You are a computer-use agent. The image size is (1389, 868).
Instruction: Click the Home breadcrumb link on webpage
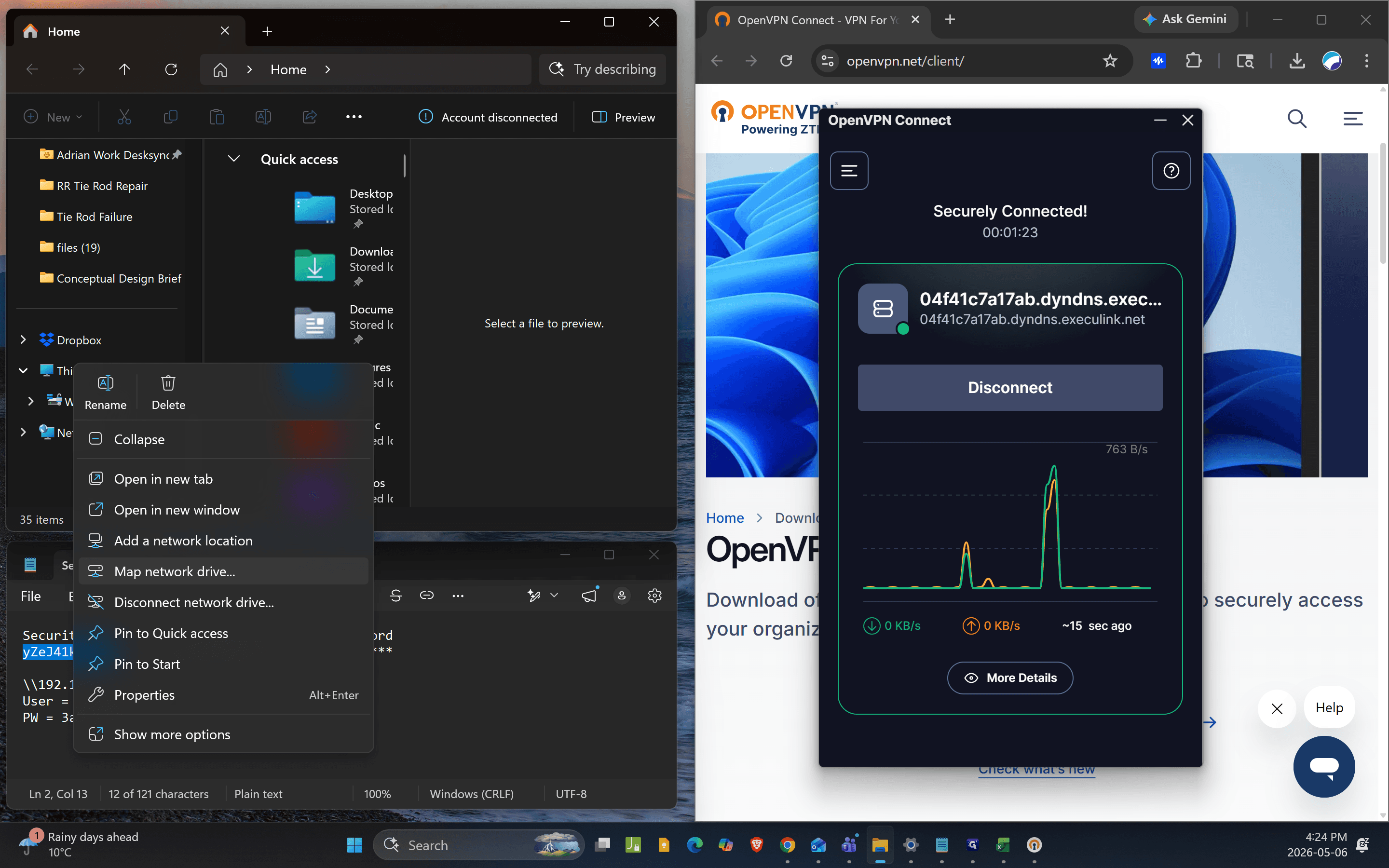725,518
